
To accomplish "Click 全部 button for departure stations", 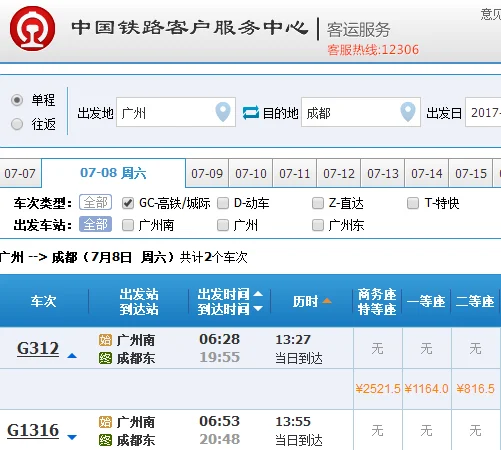I will click(x=95, y=224).
